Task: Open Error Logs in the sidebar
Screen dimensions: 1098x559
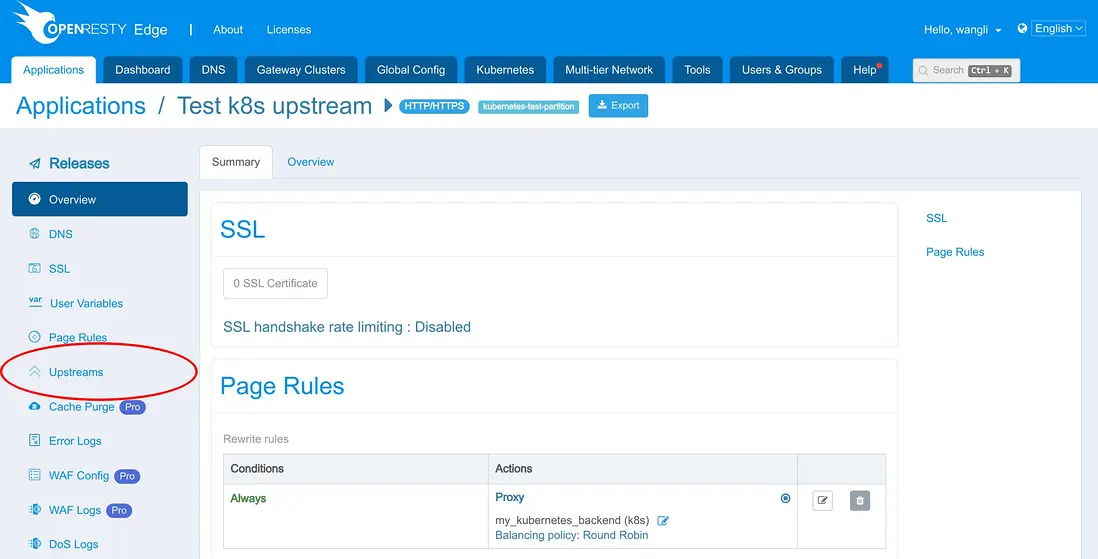Action: point(75,441)
